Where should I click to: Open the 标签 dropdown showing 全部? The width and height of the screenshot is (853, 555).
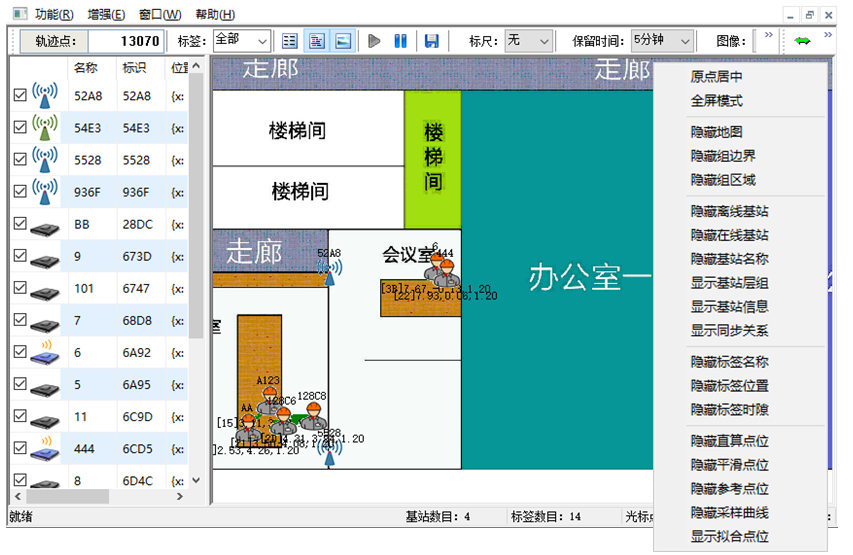(x=242, y=41)
